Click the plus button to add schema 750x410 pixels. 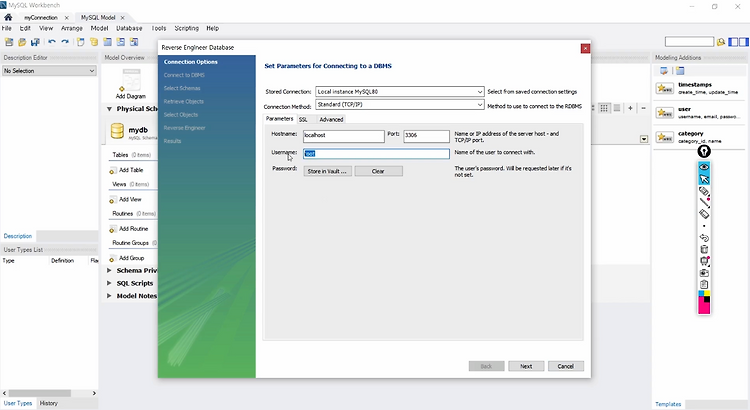[630, 108]
